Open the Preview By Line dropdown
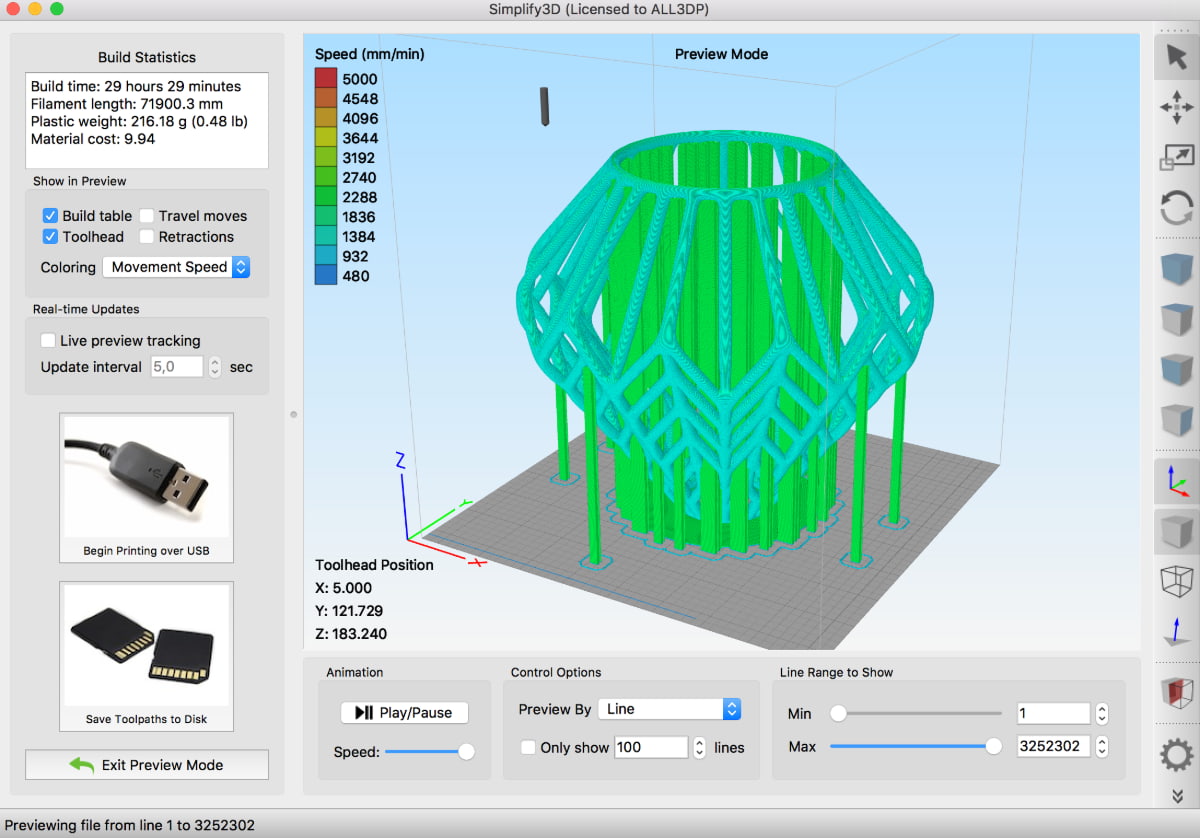This screenshot has width=1200, height=838. (x=669, y=709)
